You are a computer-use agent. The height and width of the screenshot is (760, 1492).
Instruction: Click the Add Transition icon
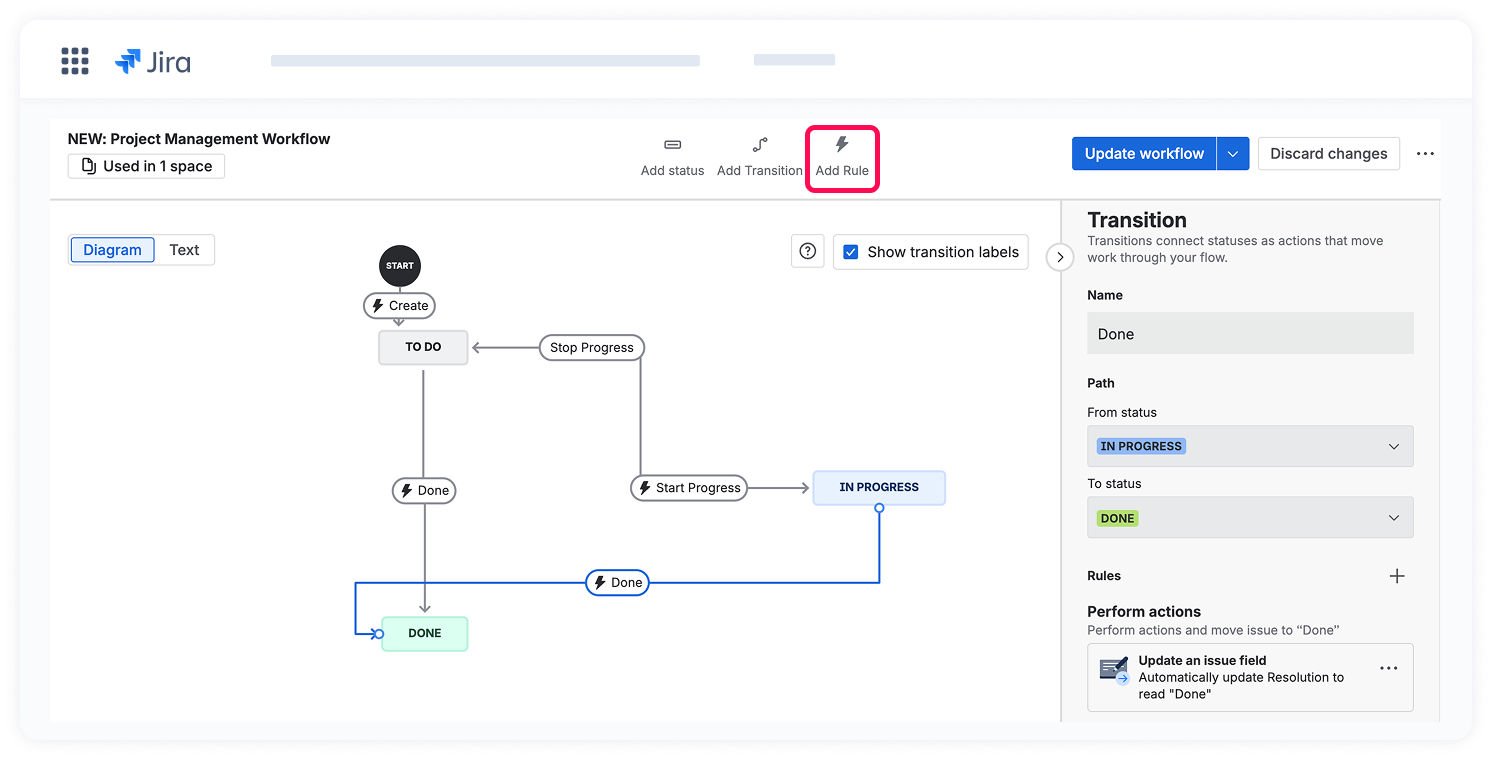point(759,145)
